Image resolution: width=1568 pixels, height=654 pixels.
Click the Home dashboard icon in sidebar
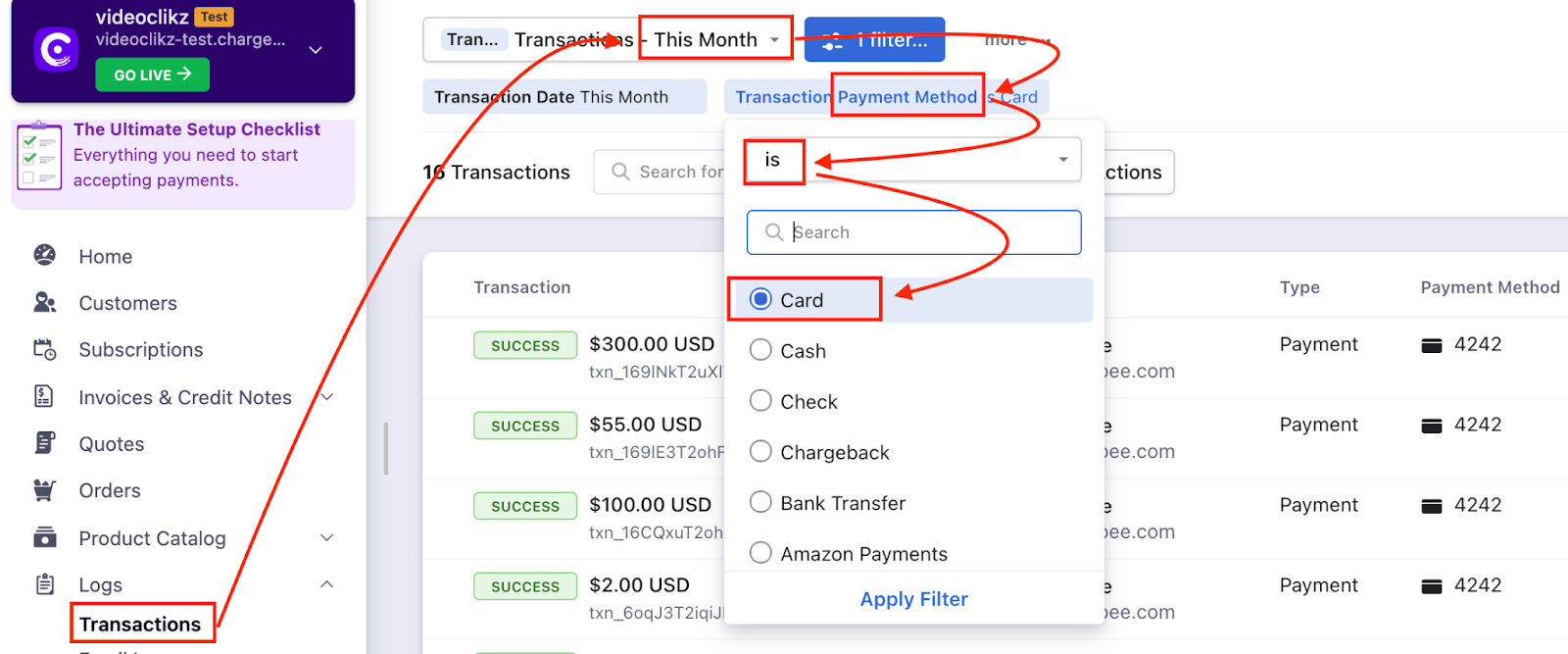[45, 256]
